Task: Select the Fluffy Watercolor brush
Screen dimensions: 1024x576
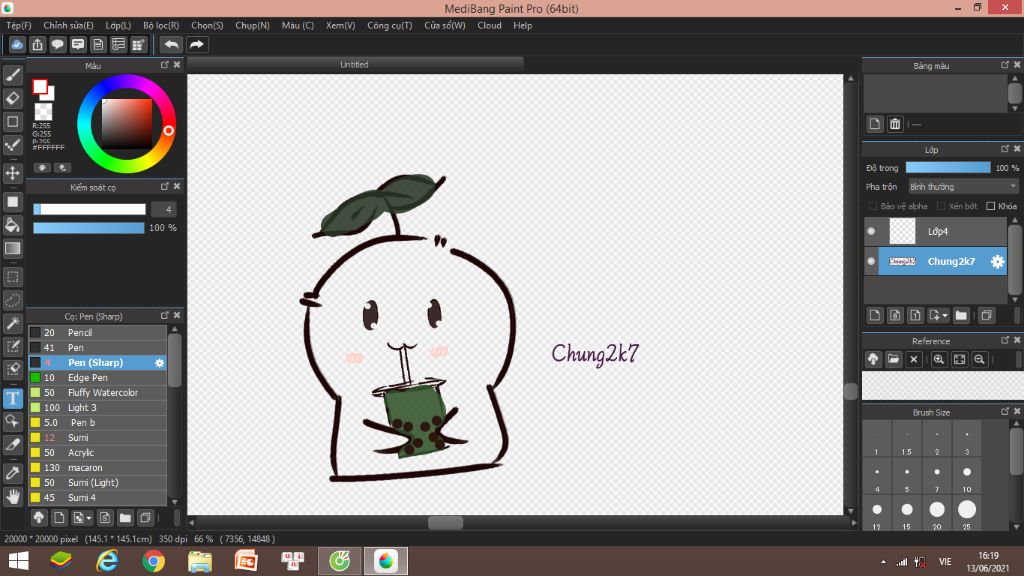Action: pos(97,392)
